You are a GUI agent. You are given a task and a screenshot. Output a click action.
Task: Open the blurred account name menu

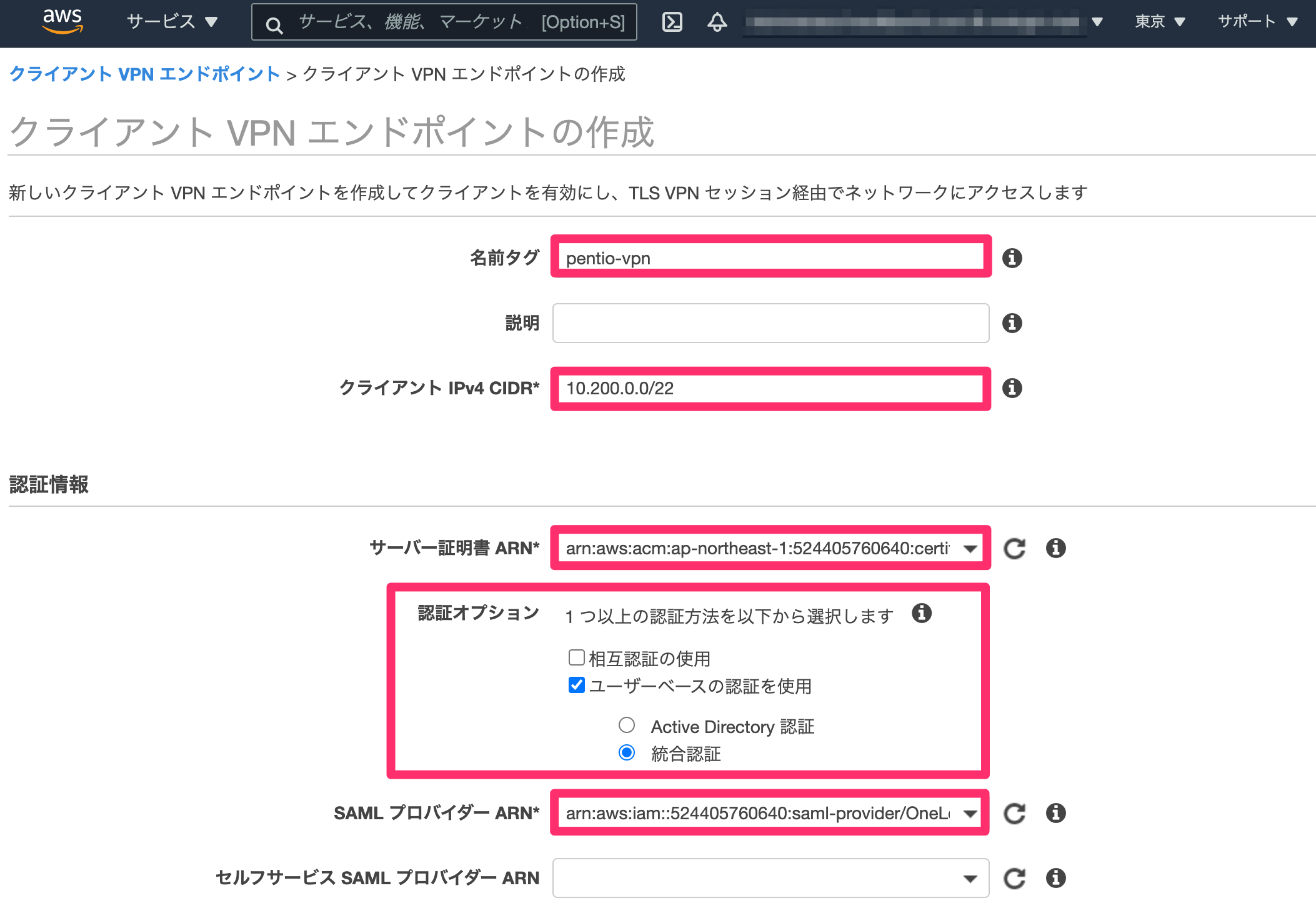923,22
